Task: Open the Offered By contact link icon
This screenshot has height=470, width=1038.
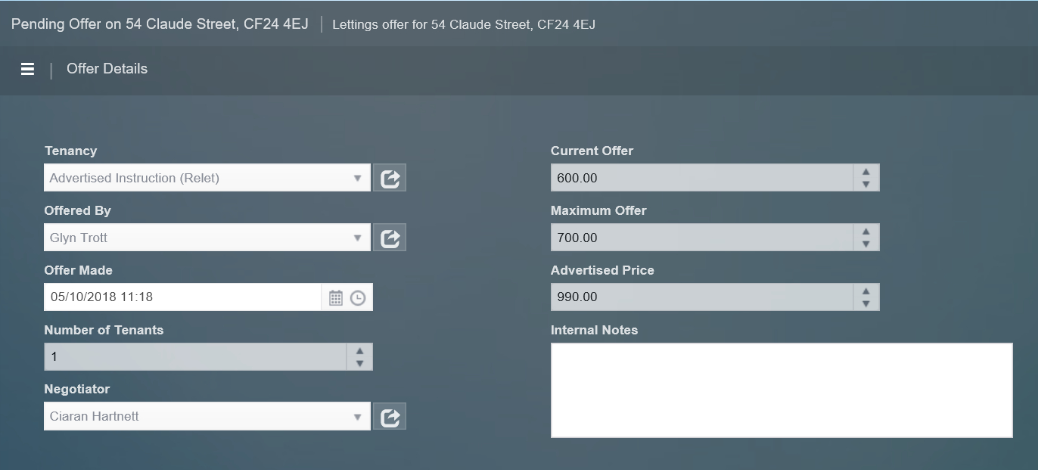Action: [x=391, y=238]
